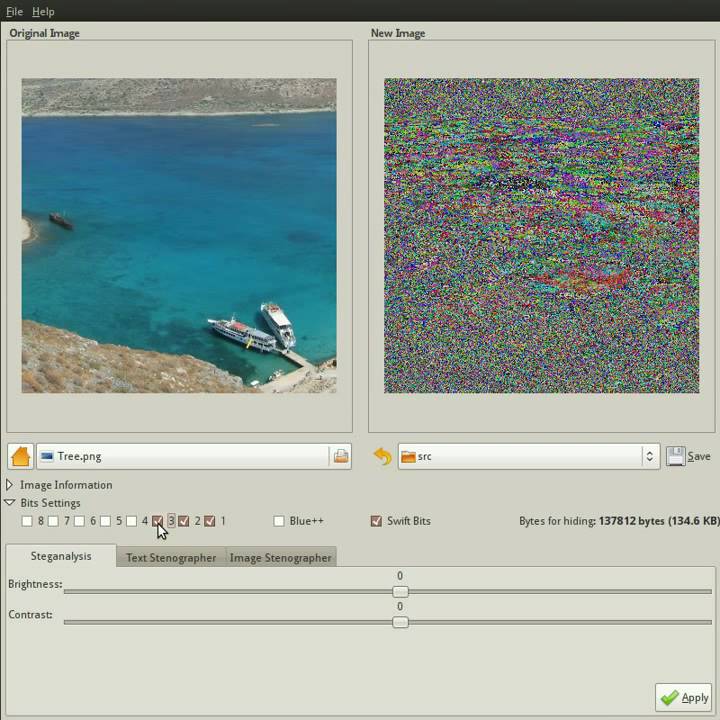Viewport: 720px width, 720px height.
Task: Enable bit 6 checkbox
Action: [79, 521]
